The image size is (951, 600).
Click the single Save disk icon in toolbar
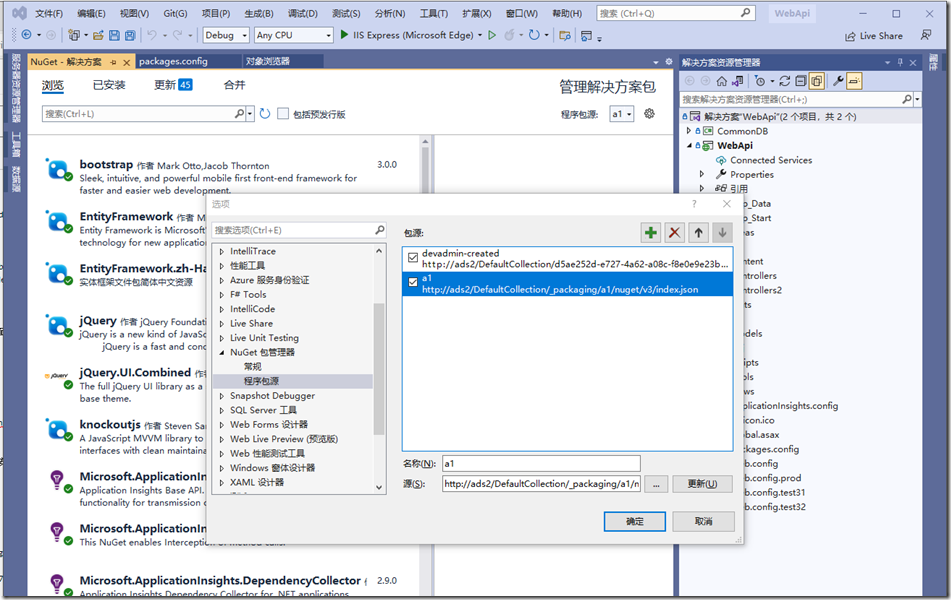click(x=114, y=35)
